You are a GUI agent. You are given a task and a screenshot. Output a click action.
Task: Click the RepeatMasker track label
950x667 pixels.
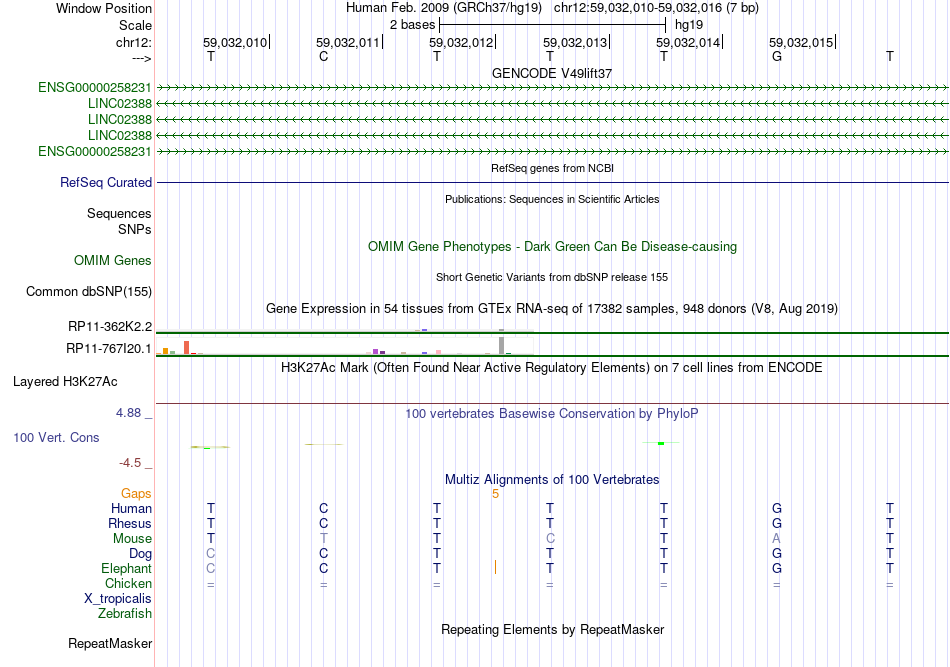110,643
